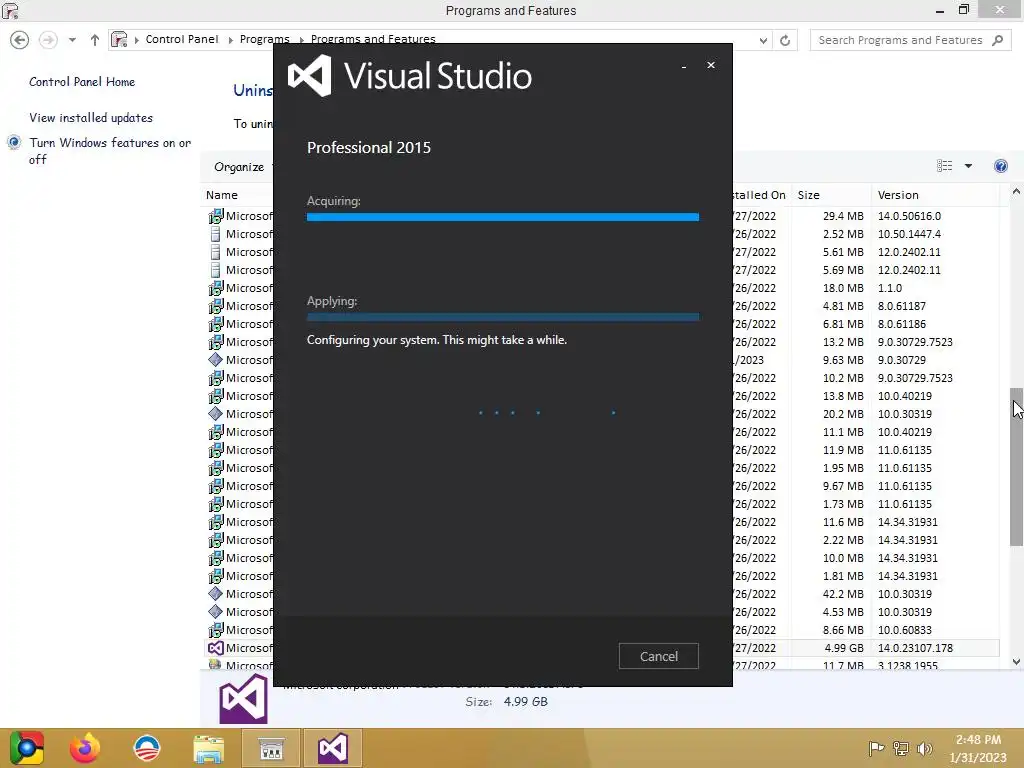Restore down the Programs and Features window
This screenshot has height=768, width=1024.
point(964,9)
